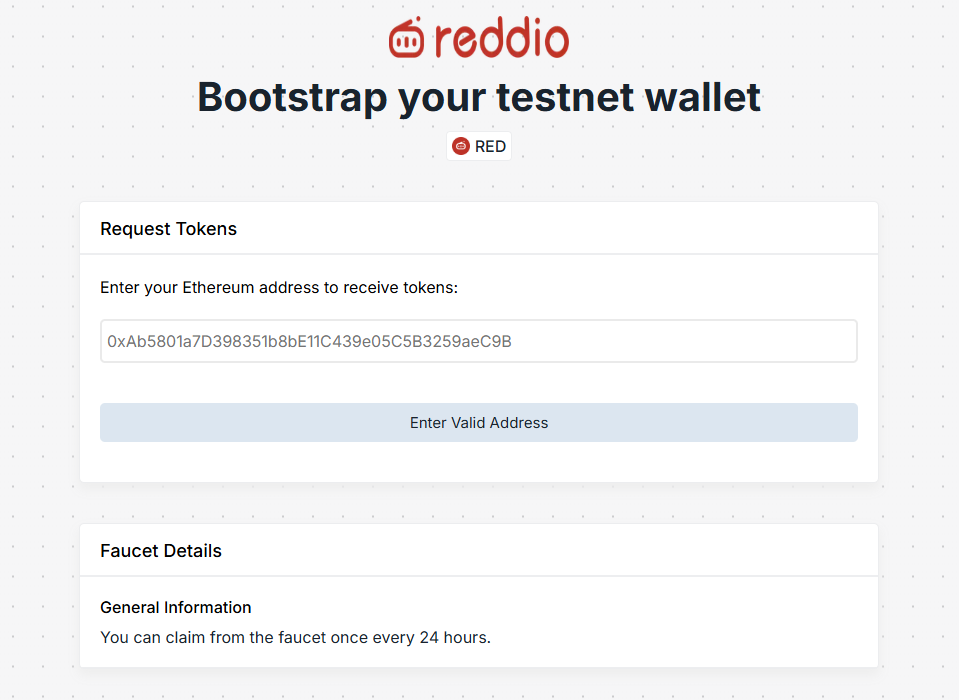This screenshot has height=700, width=959.
Task: Focus the Ethereum address input field
Action: pyautogui.click(x=478, y=341)
